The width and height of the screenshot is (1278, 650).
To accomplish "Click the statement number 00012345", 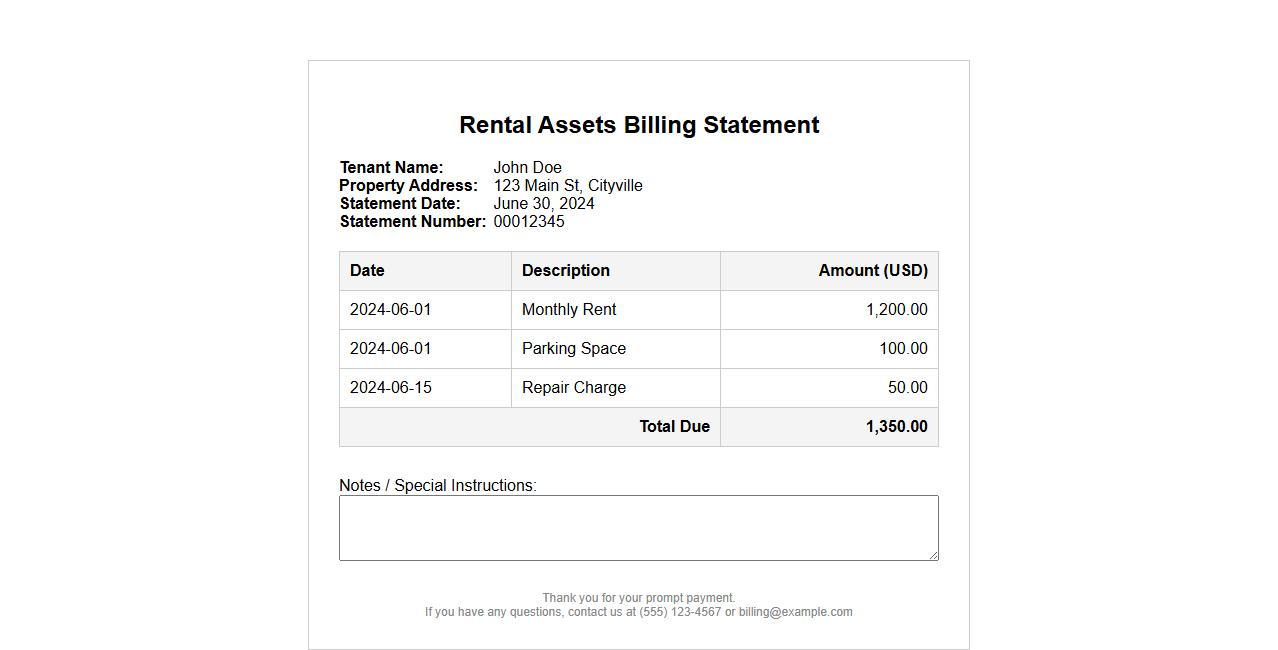I will tap(528, 222).
